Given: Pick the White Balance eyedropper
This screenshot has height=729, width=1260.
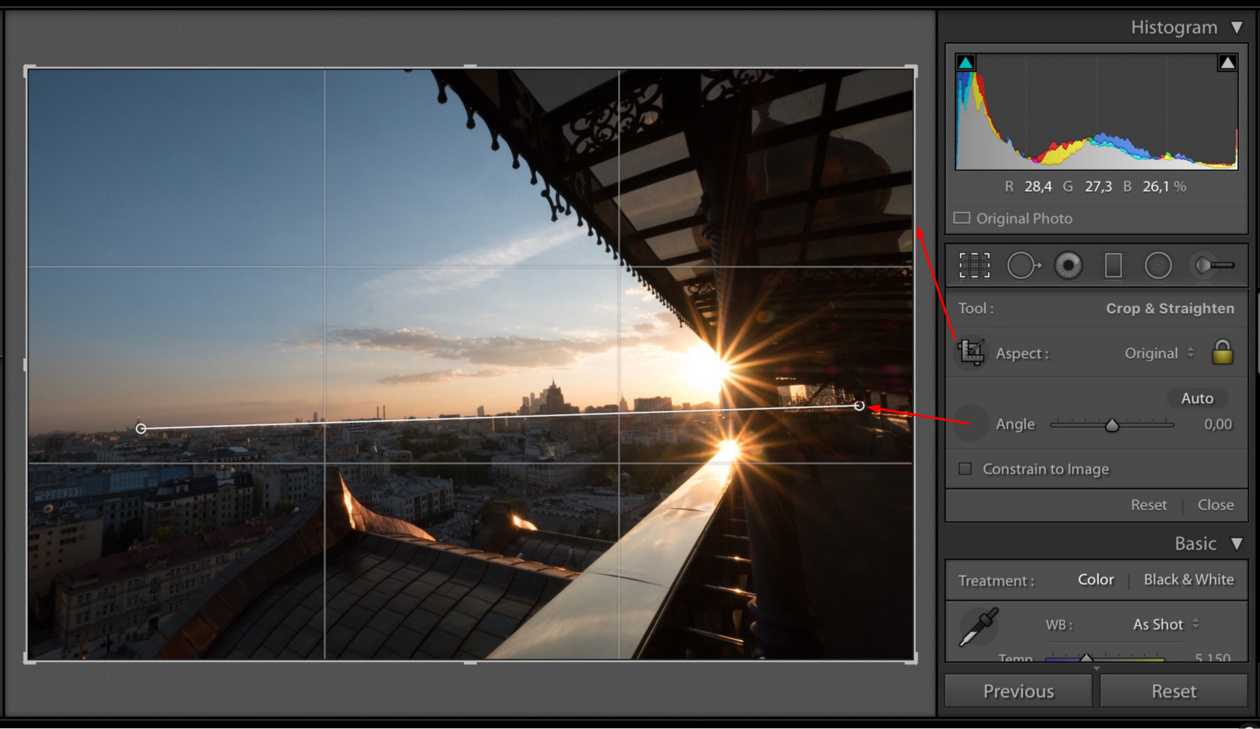Looking at the screenshot, I should click(978, 628).
